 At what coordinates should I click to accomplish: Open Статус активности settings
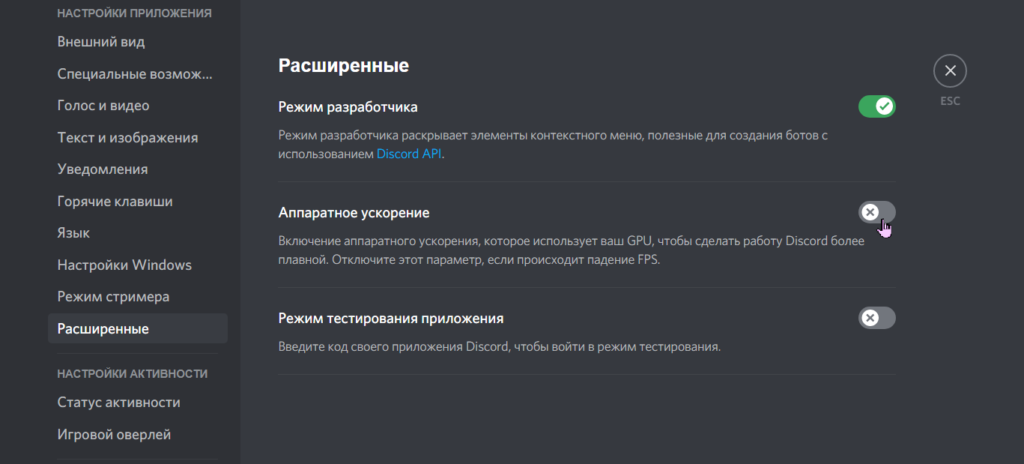pos(118,402)
